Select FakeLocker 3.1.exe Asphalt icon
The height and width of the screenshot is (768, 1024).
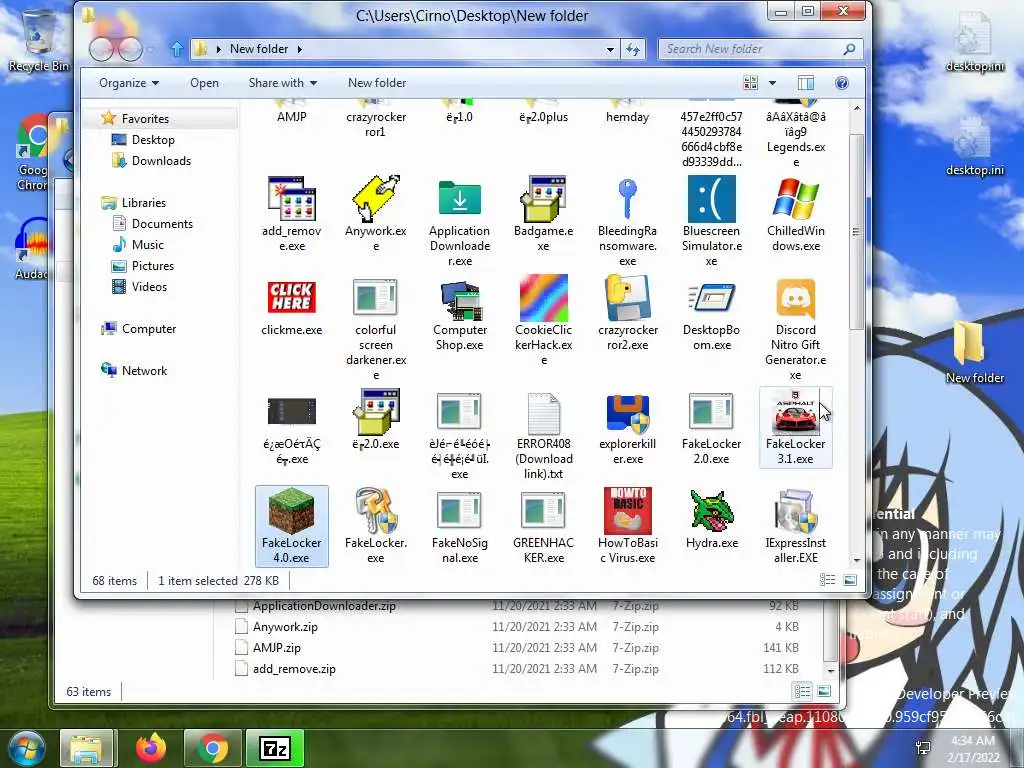[x=795, y=412]
